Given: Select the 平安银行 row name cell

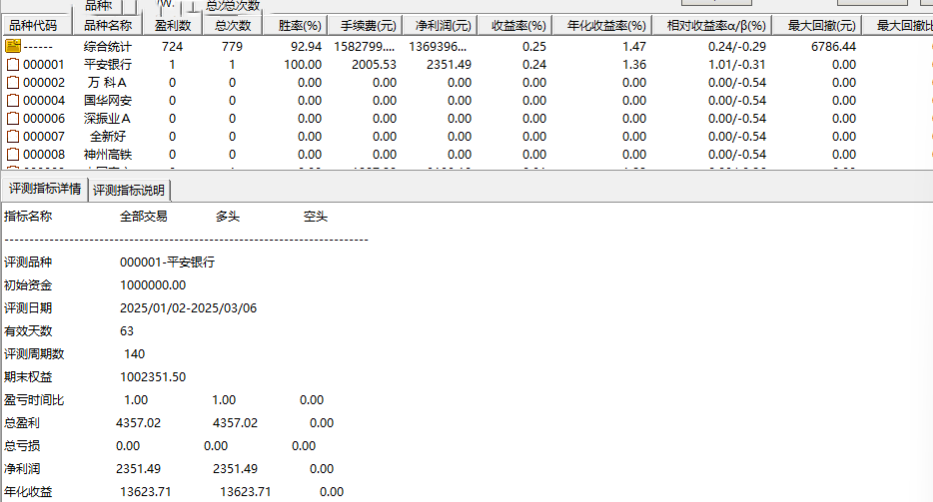Looking at the screenshot, I should [108, 65].
